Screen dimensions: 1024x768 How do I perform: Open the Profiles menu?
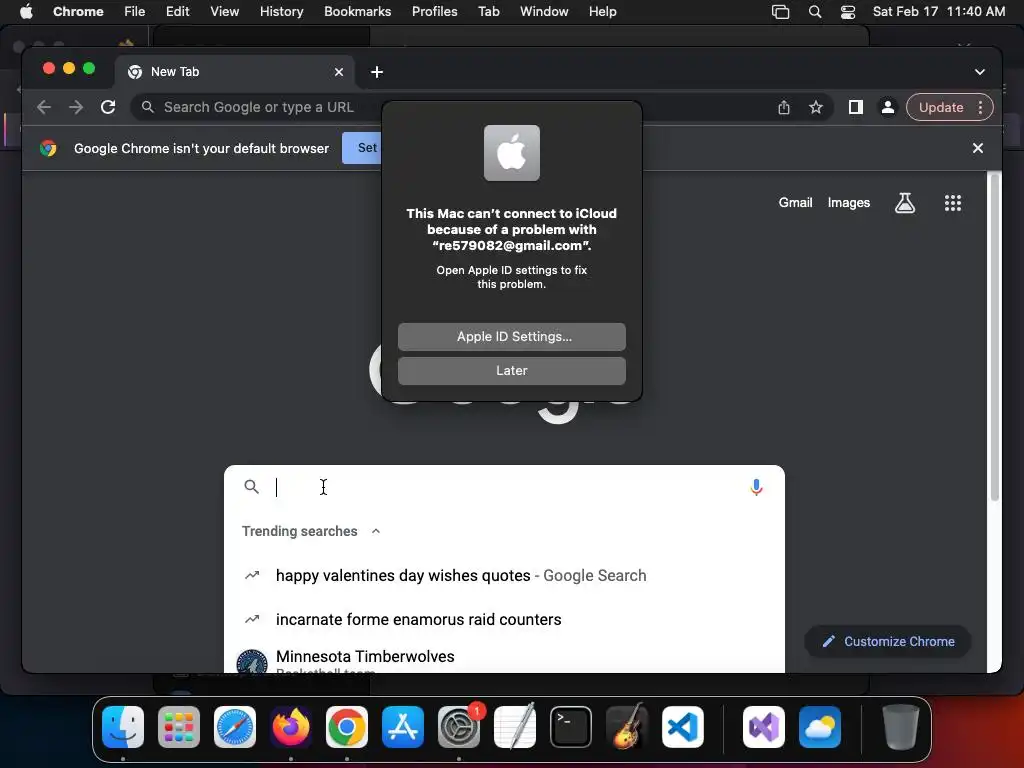(x=434, y=11)
